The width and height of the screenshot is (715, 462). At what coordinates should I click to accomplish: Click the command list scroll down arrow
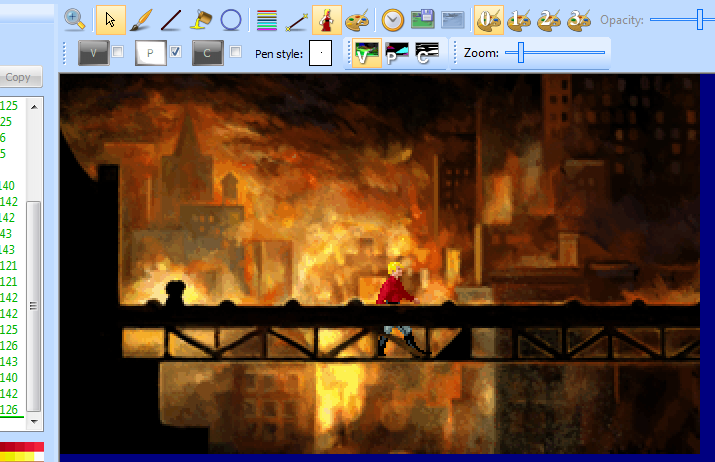34,421
